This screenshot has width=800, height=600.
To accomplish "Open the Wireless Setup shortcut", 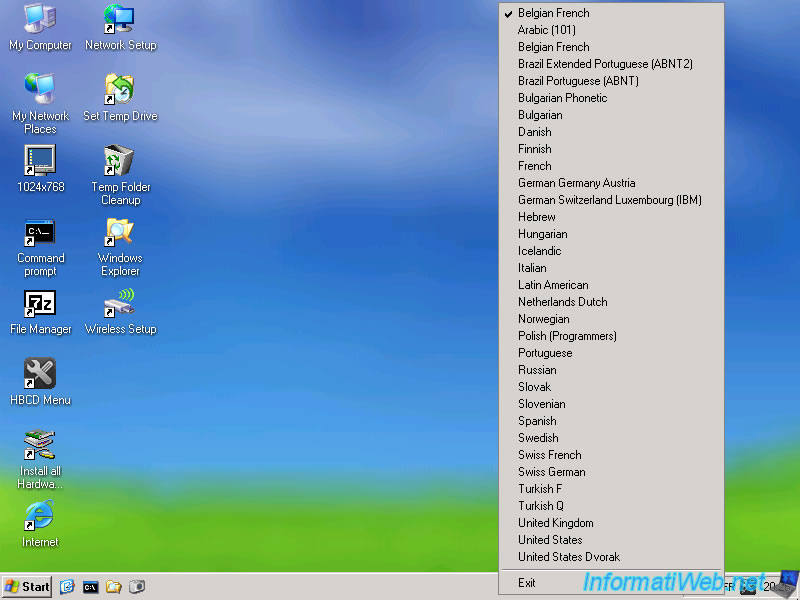I will [x=120, y=312].
